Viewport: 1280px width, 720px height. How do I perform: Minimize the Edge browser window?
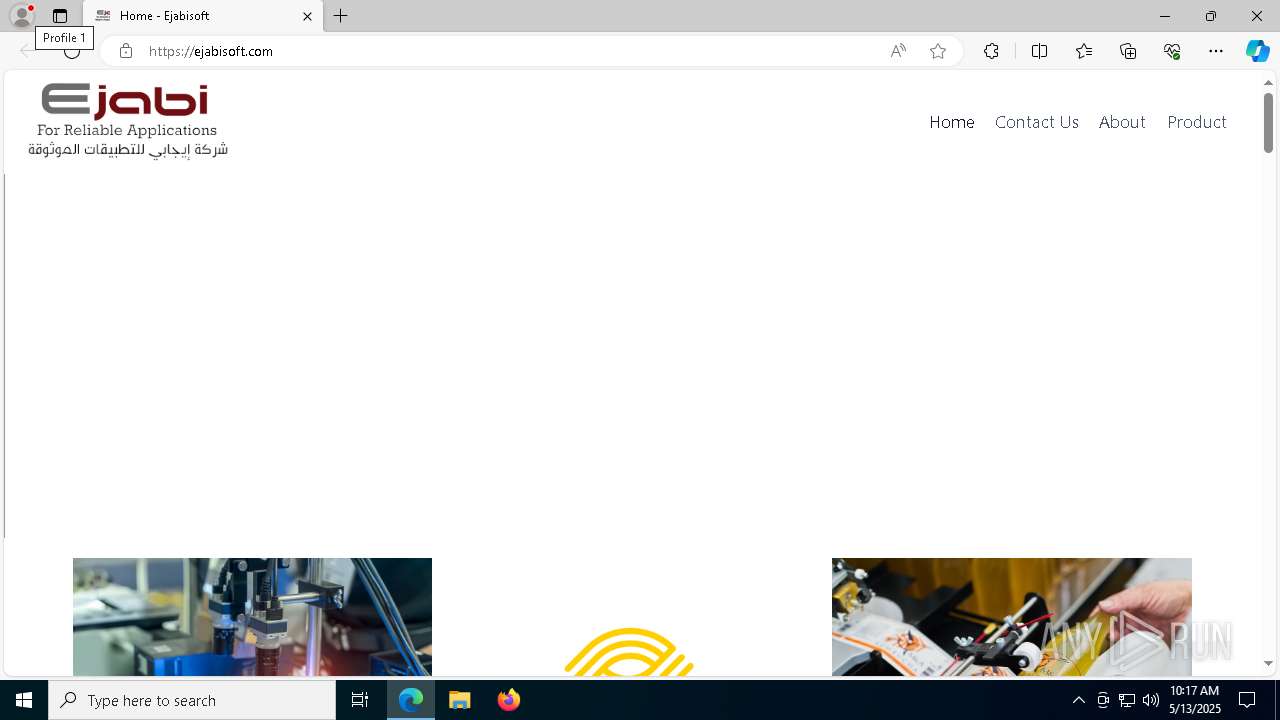(x=1164, y=16)
